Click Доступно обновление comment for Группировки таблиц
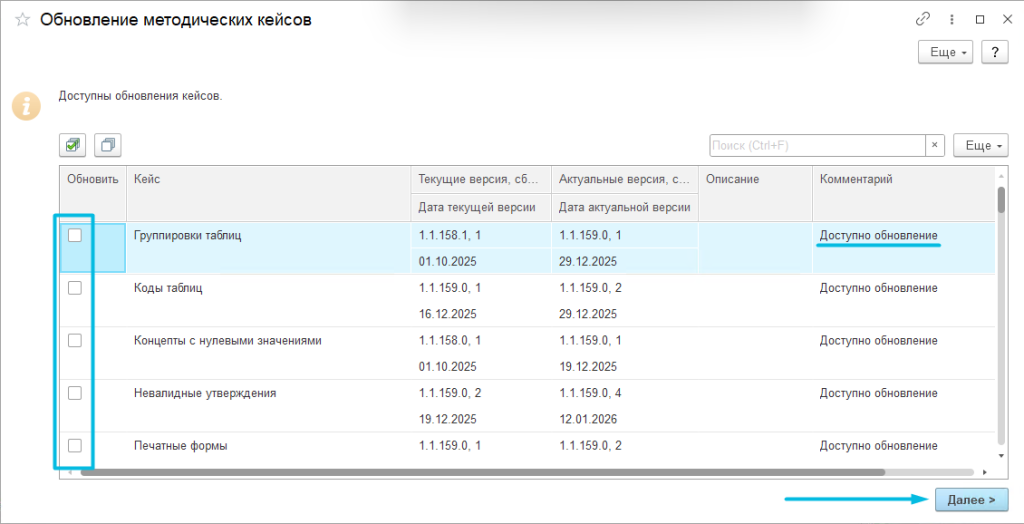The height and width of the screenshot is (524, 1024). pyautogui.click(x=879, y=235)
